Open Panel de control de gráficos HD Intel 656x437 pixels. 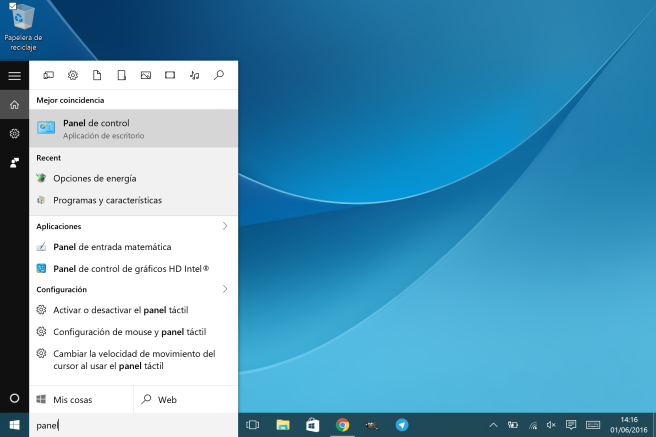pyautogui.click(x=133, y=269)
